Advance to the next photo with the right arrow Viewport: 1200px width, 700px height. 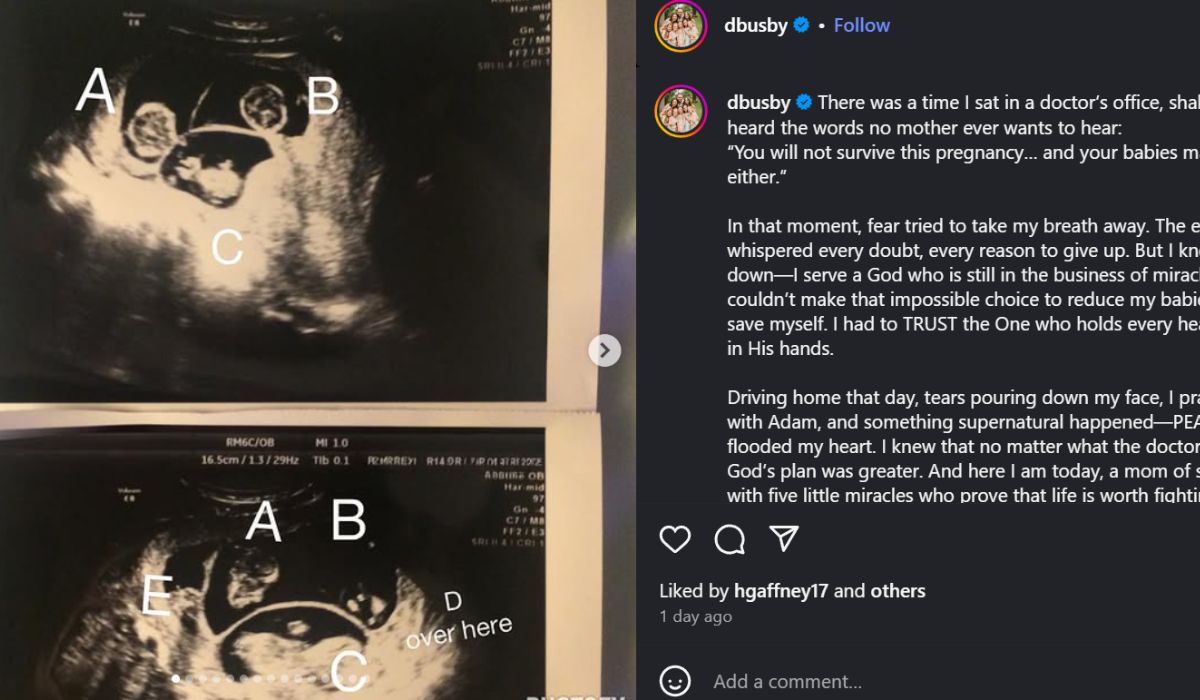603,351
